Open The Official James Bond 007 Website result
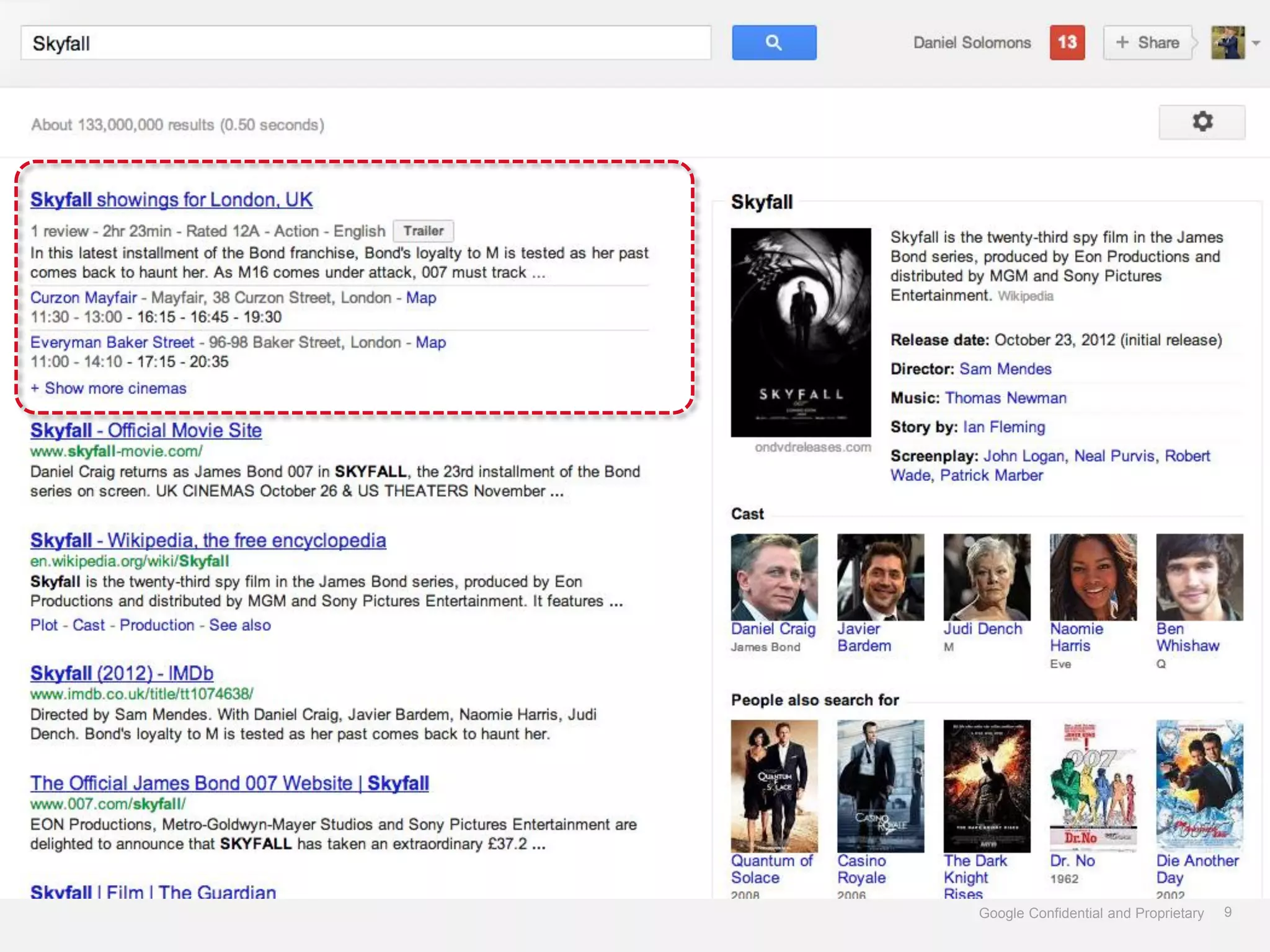 (x=229, y=783)
